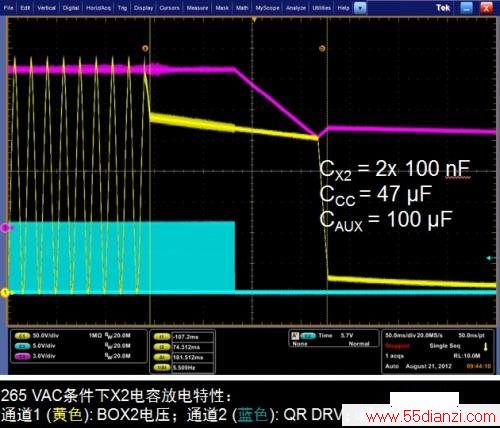
Task: Click the magenta C3 channel badge
Action: [x=22, y=356]
